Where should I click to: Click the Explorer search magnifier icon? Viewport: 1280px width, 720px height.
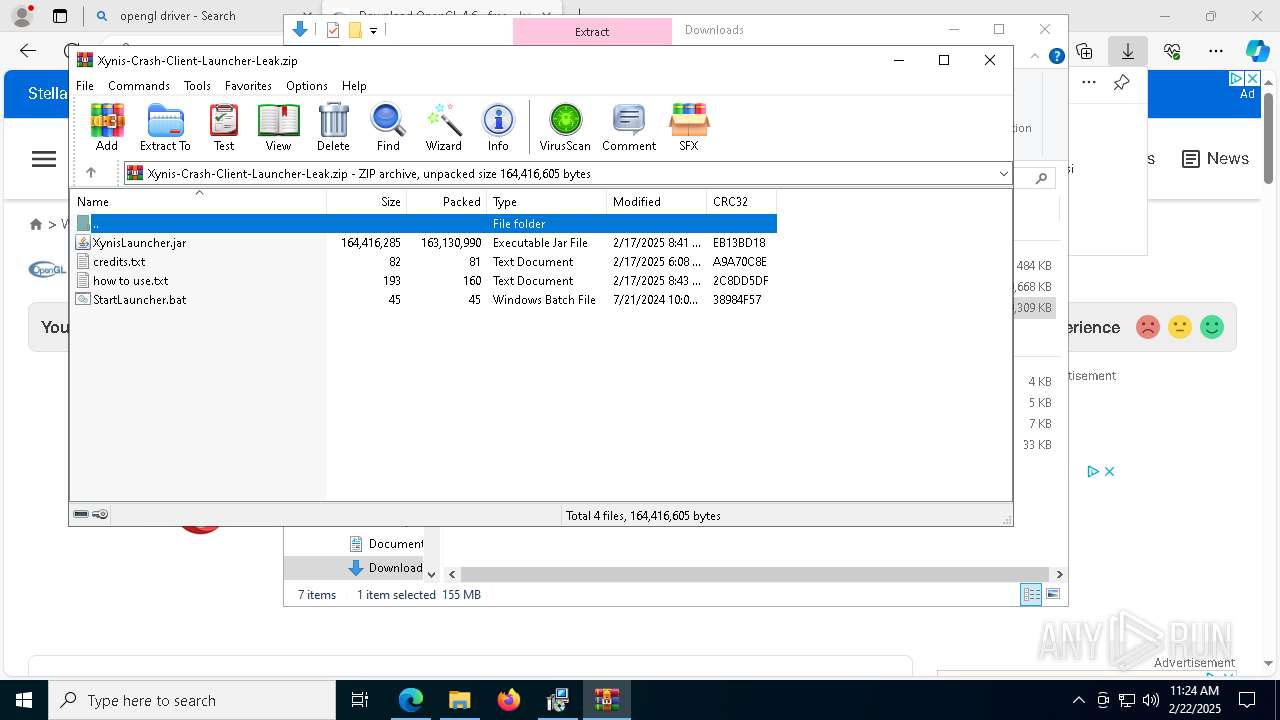click(x=1041, y=178)
